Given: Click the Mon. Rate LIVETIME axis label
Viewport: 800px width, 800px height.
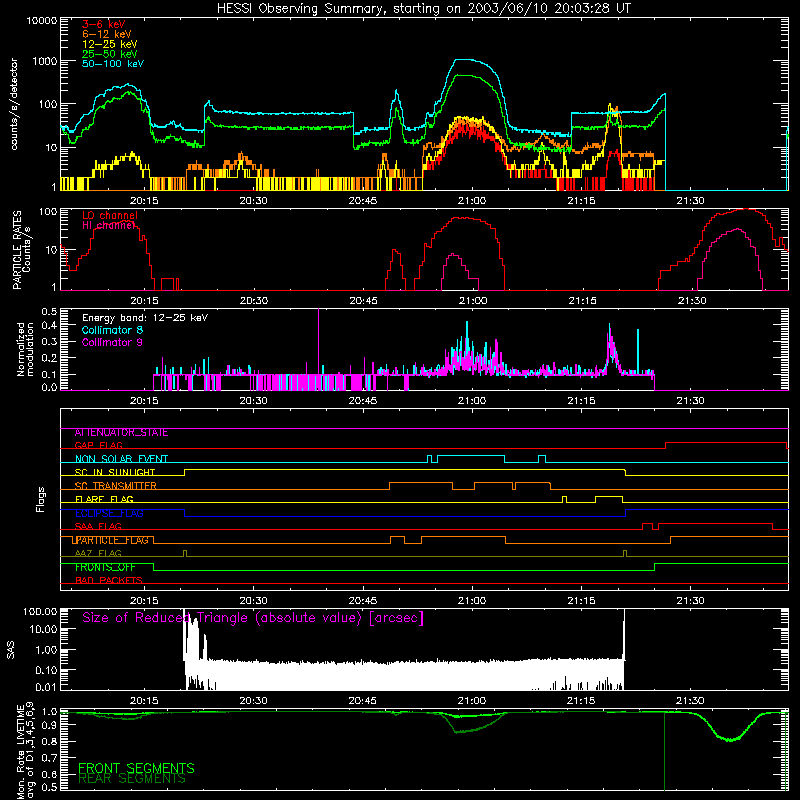Looking at the screenshot, I should [x=26, y=751].
